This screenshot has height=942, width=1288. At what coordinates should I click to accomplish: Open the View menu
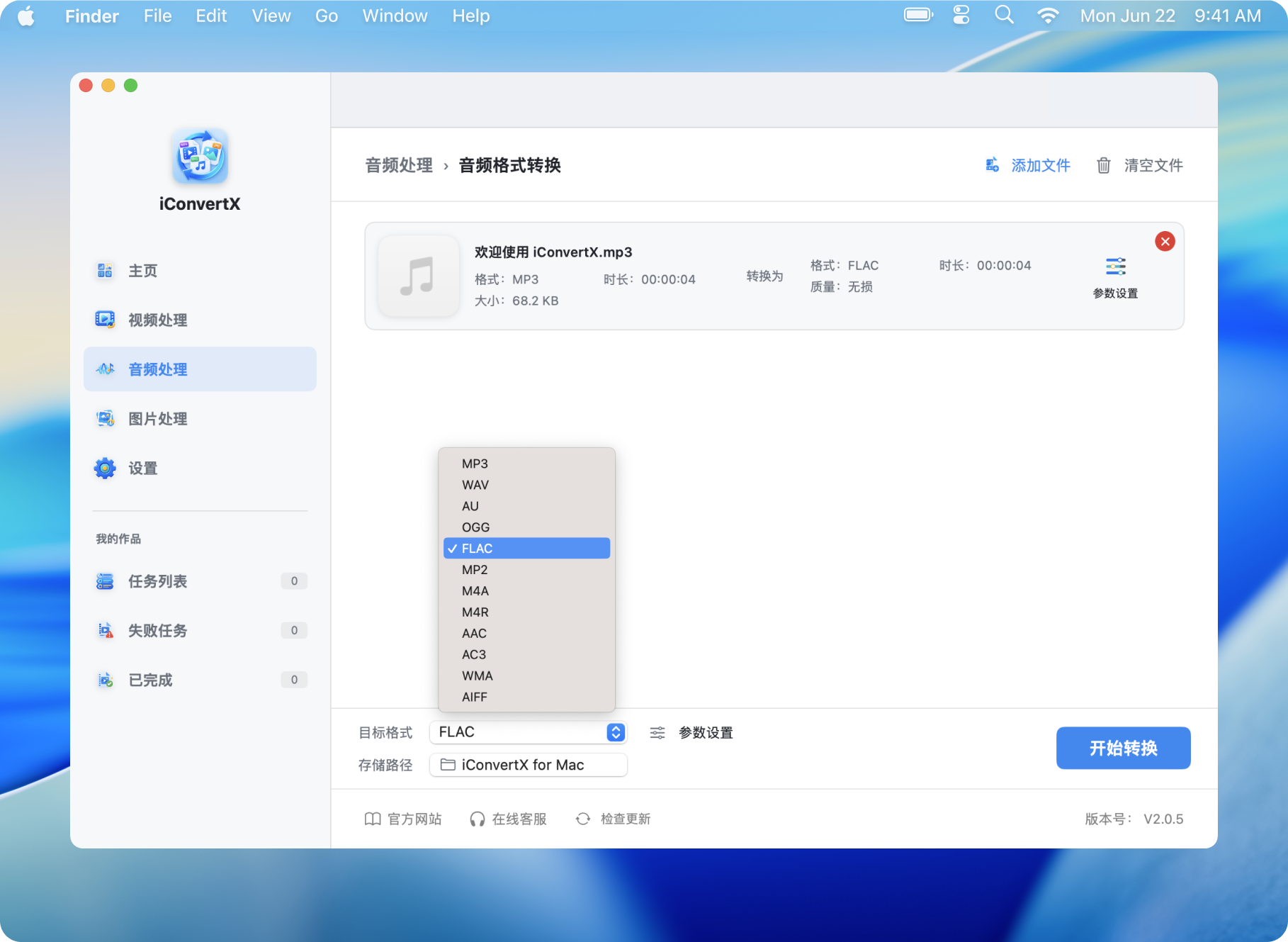(x=271, y=16)
